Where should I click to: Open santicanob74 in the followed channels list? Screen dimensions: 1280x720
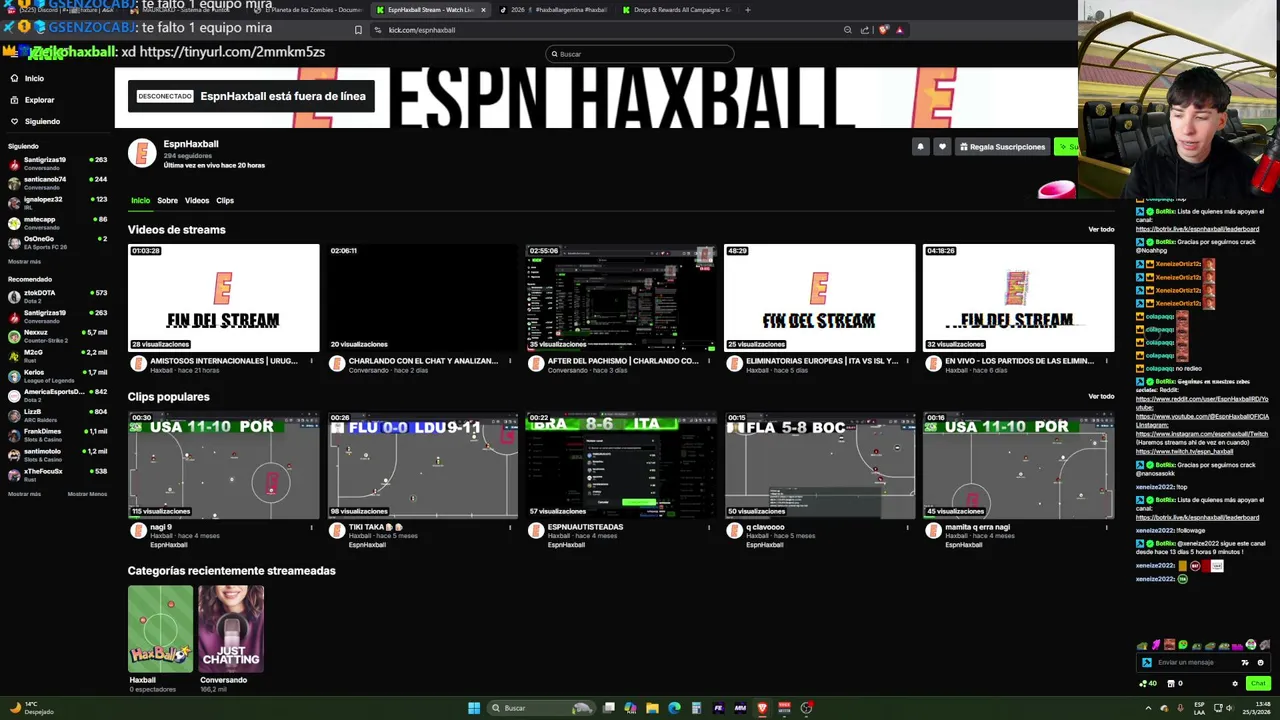57,183
